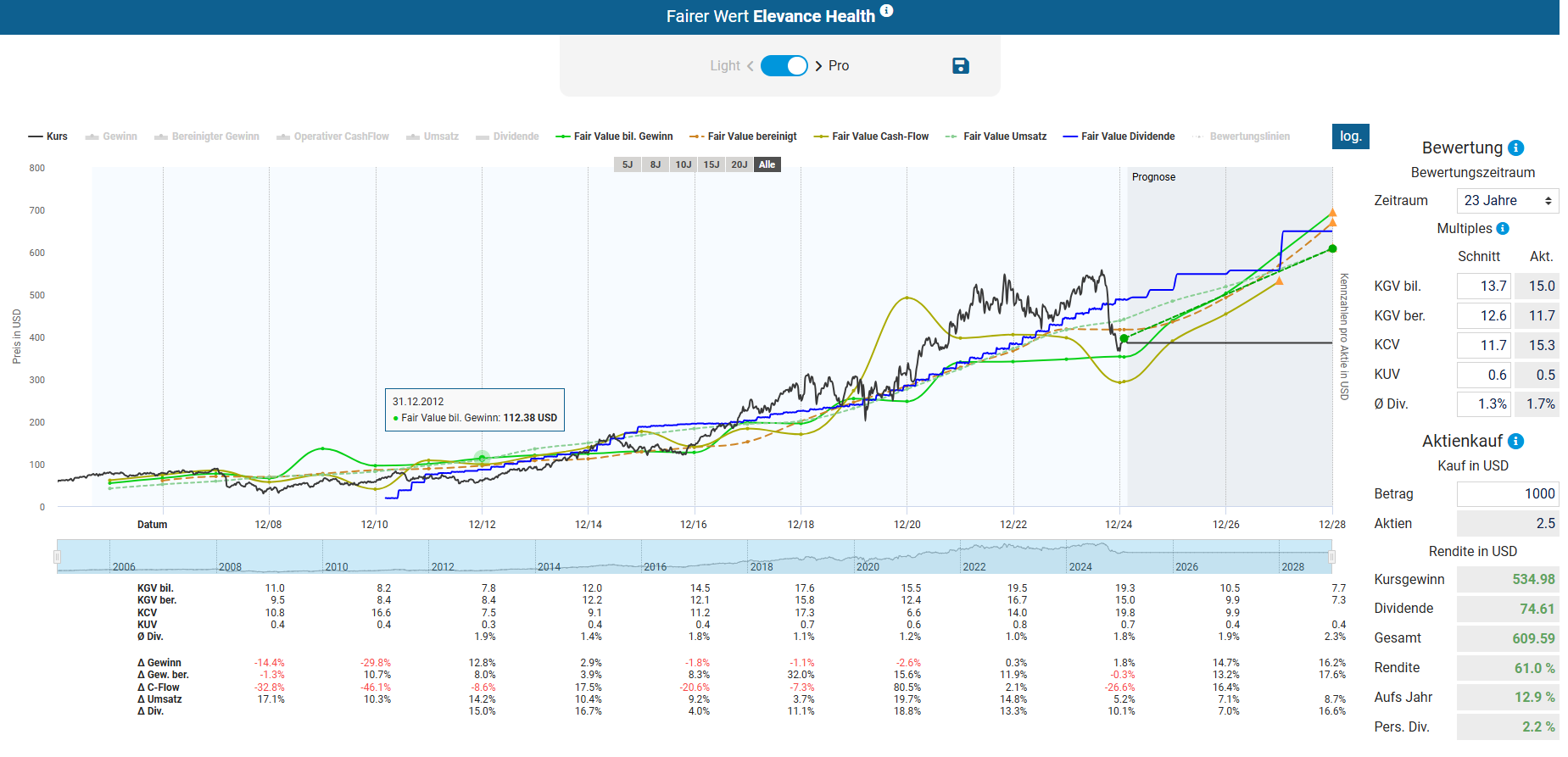Image resolution: width=1568 pixels, height=757 pixels.
Task: Open info icon next to Elevance Health title
Action: pyautogui.click(x=886, y=11)
